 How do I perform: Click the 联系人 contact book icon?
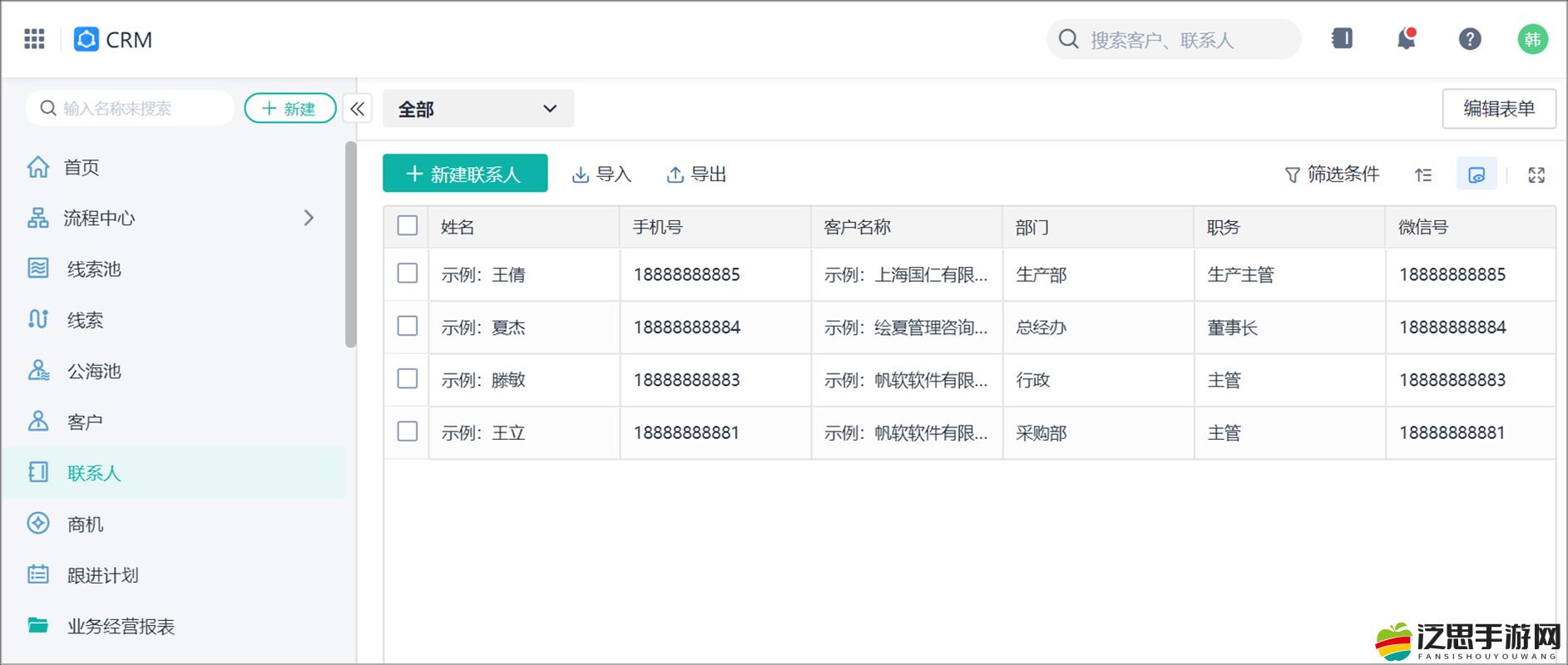(x=38, y=472)
